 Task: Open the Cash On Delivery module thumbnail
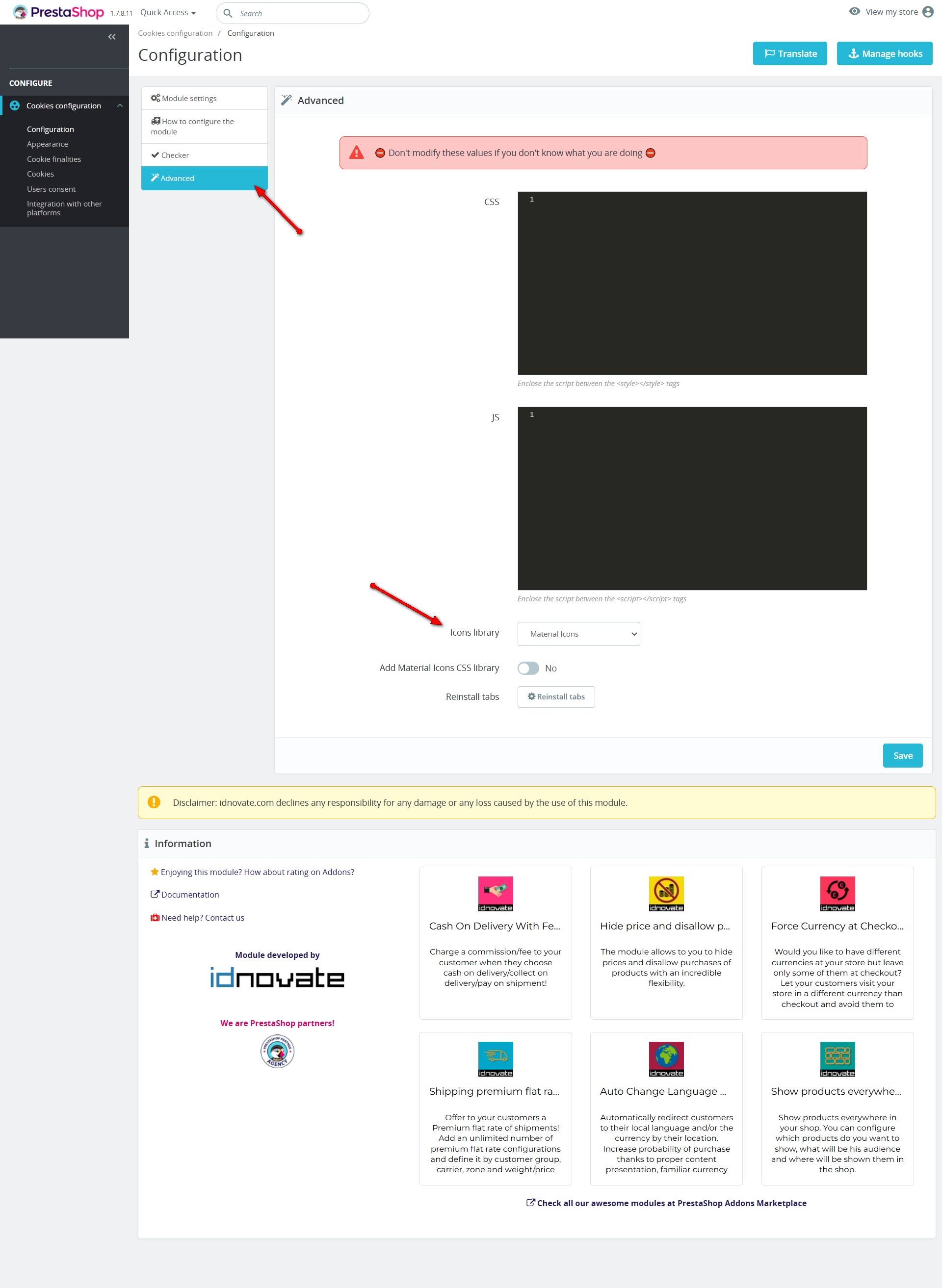coord(495,893)
